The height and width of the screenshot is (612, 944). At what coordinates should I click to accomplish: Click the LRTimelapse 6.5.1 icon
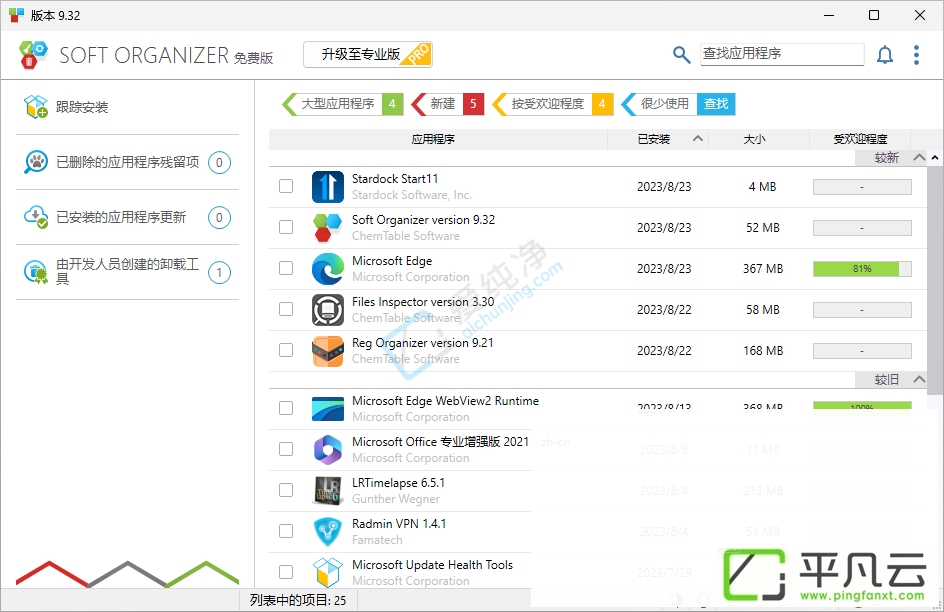(328, 490)
